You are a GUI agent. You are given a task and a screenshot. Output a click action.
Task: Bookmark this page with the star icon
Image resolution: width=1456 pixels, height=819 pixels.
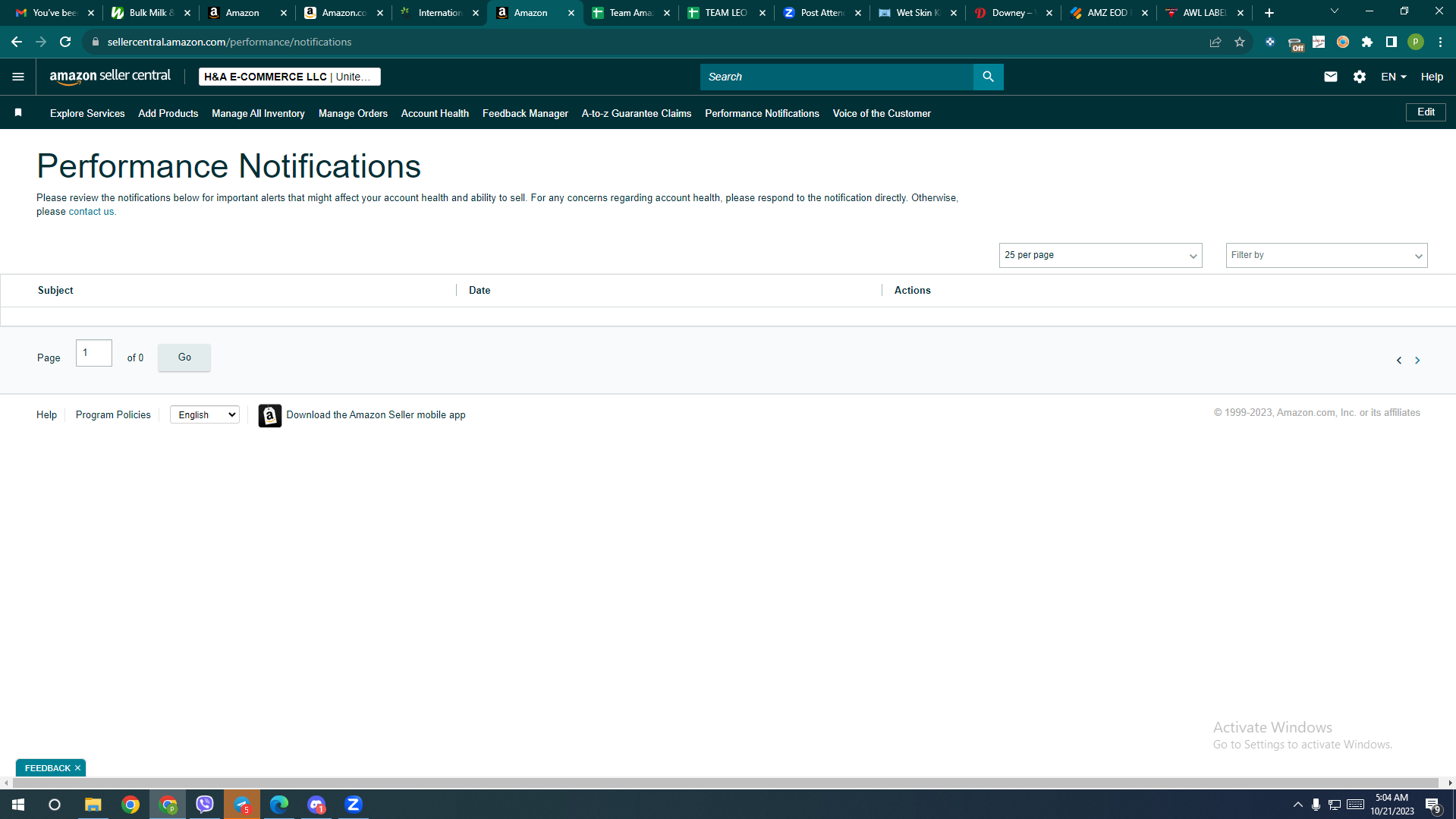[1240, 42]
